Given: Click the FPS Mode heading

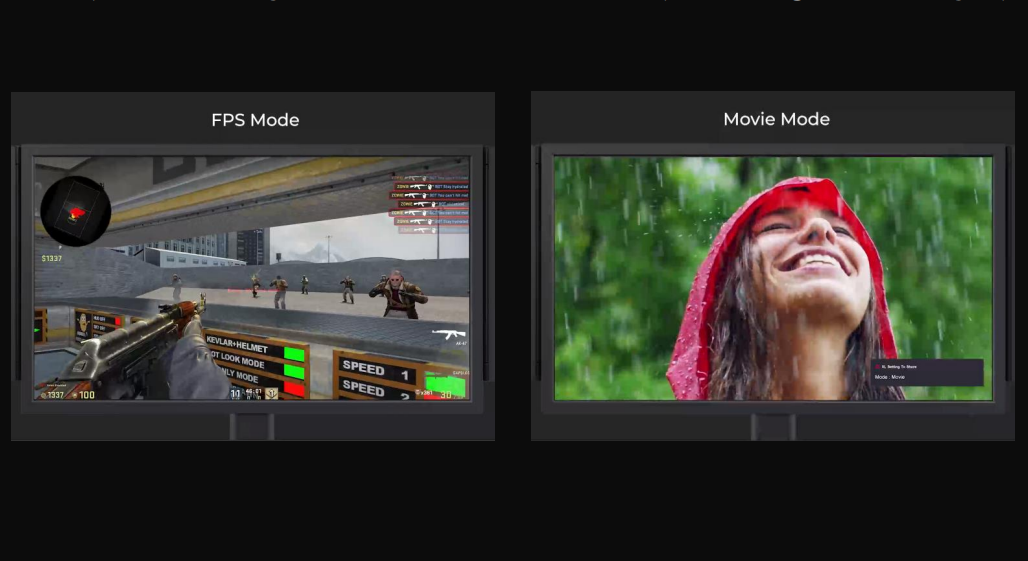Looking at the screenshot, I should click(255, 120).
